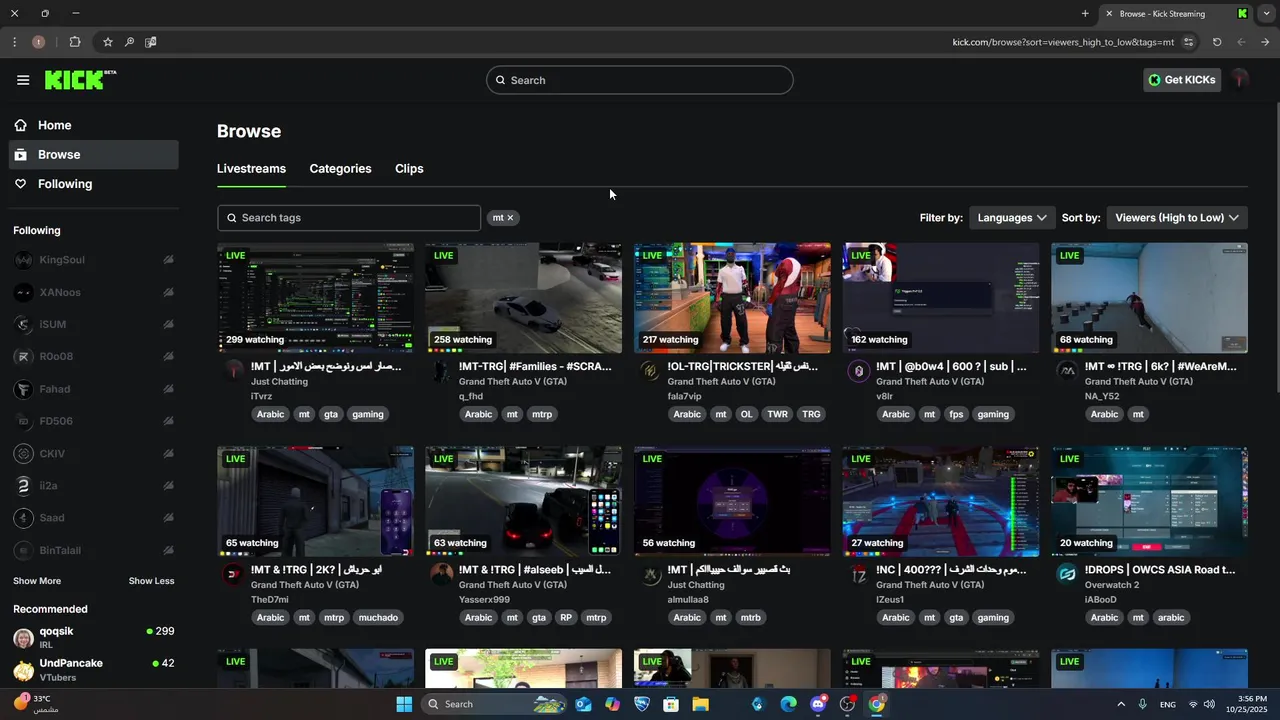
Task: Open the hamburger sidebar menu
Action: [x=23, y=80]
